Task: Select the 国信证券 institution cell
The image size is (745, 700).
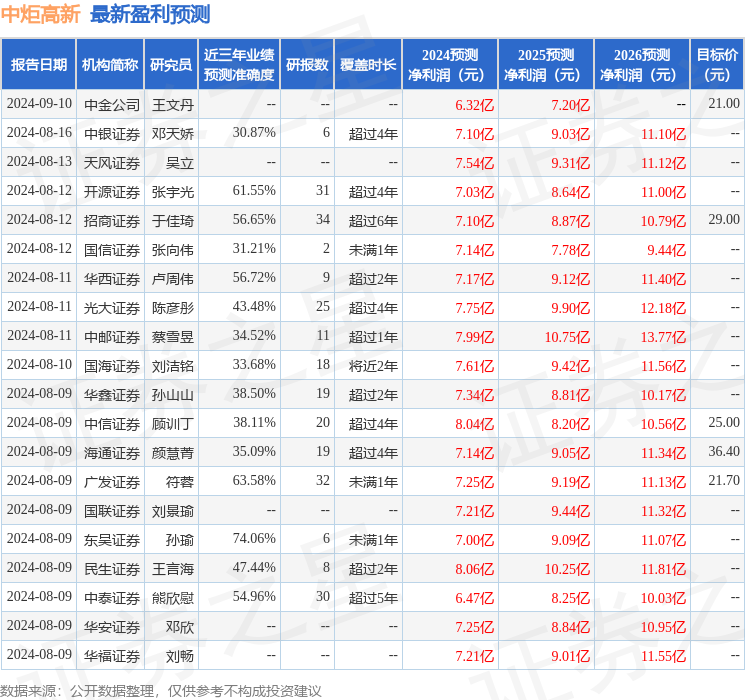Action: pyautogui.click(x=112, y=250)
